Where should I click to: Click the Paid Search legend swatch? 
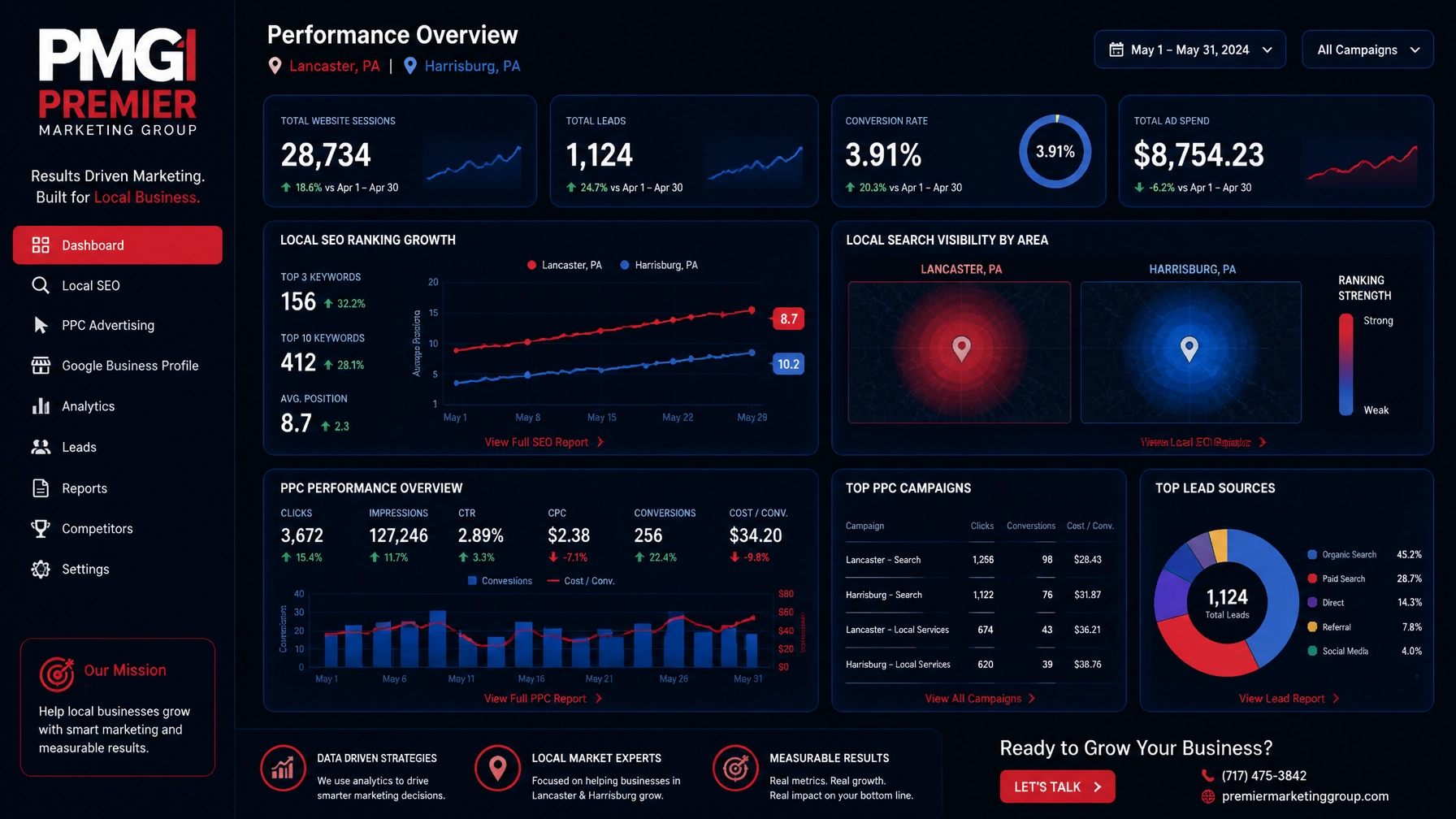click(1312, 578)
